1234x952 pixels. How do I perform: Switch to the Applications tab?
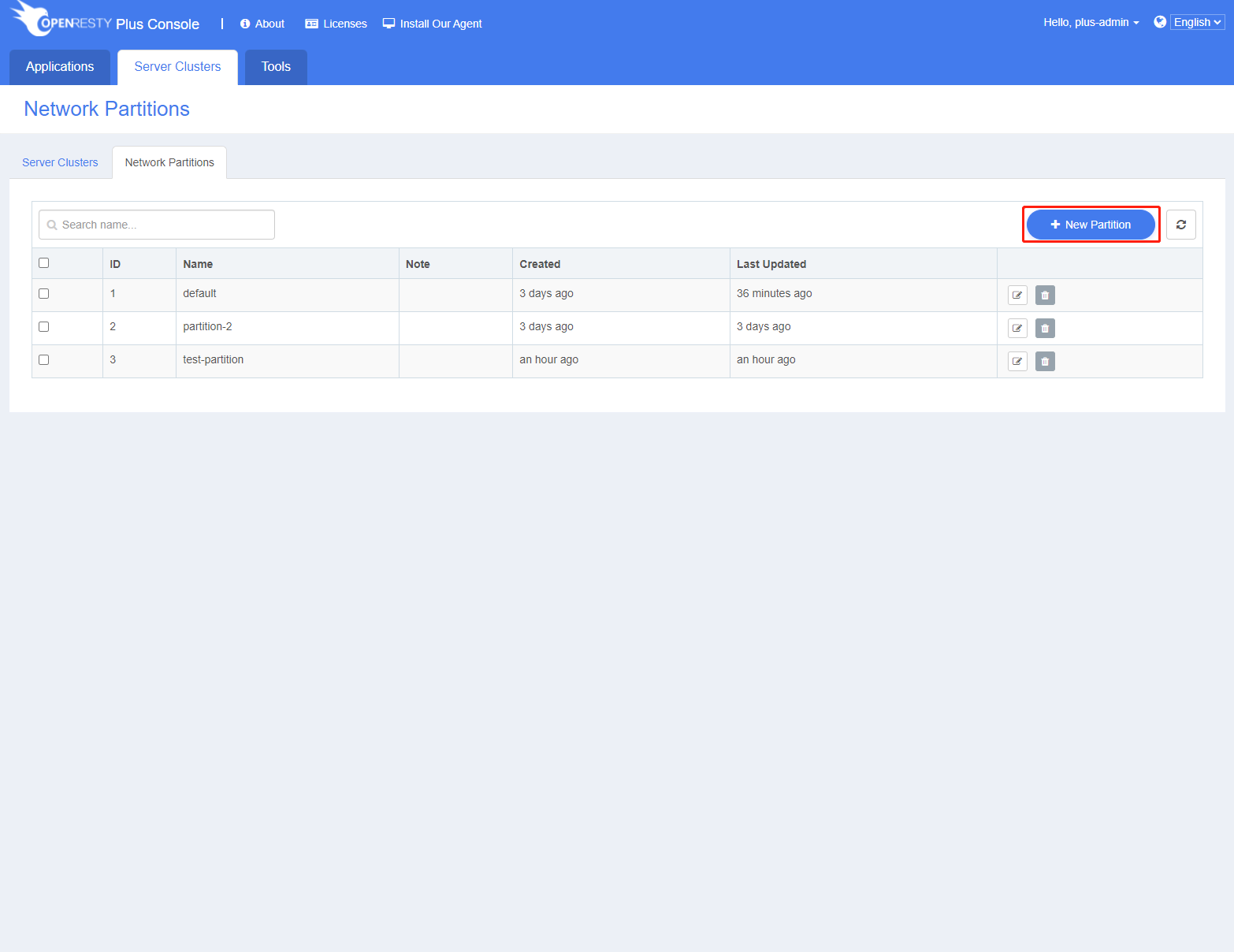point(60,67)
